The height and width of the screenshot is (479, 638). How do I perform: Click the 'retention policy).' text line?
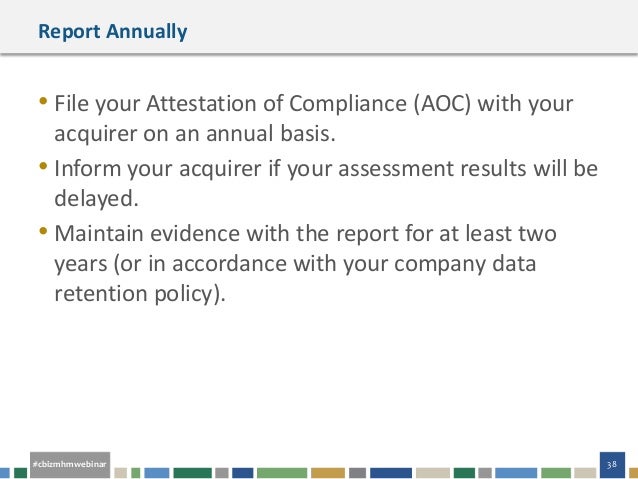(x=140, y=294)
